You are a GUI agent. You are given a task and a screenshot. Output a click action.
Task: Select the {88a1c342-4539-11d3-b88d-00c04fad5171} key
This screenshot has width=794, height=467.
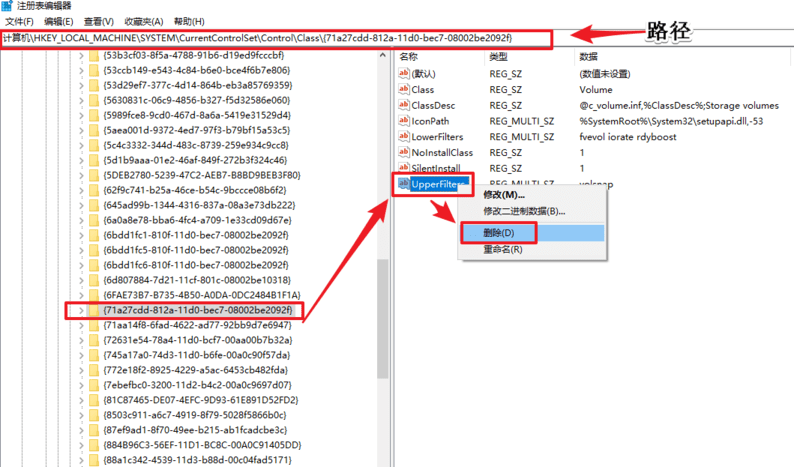click(197, 460)
